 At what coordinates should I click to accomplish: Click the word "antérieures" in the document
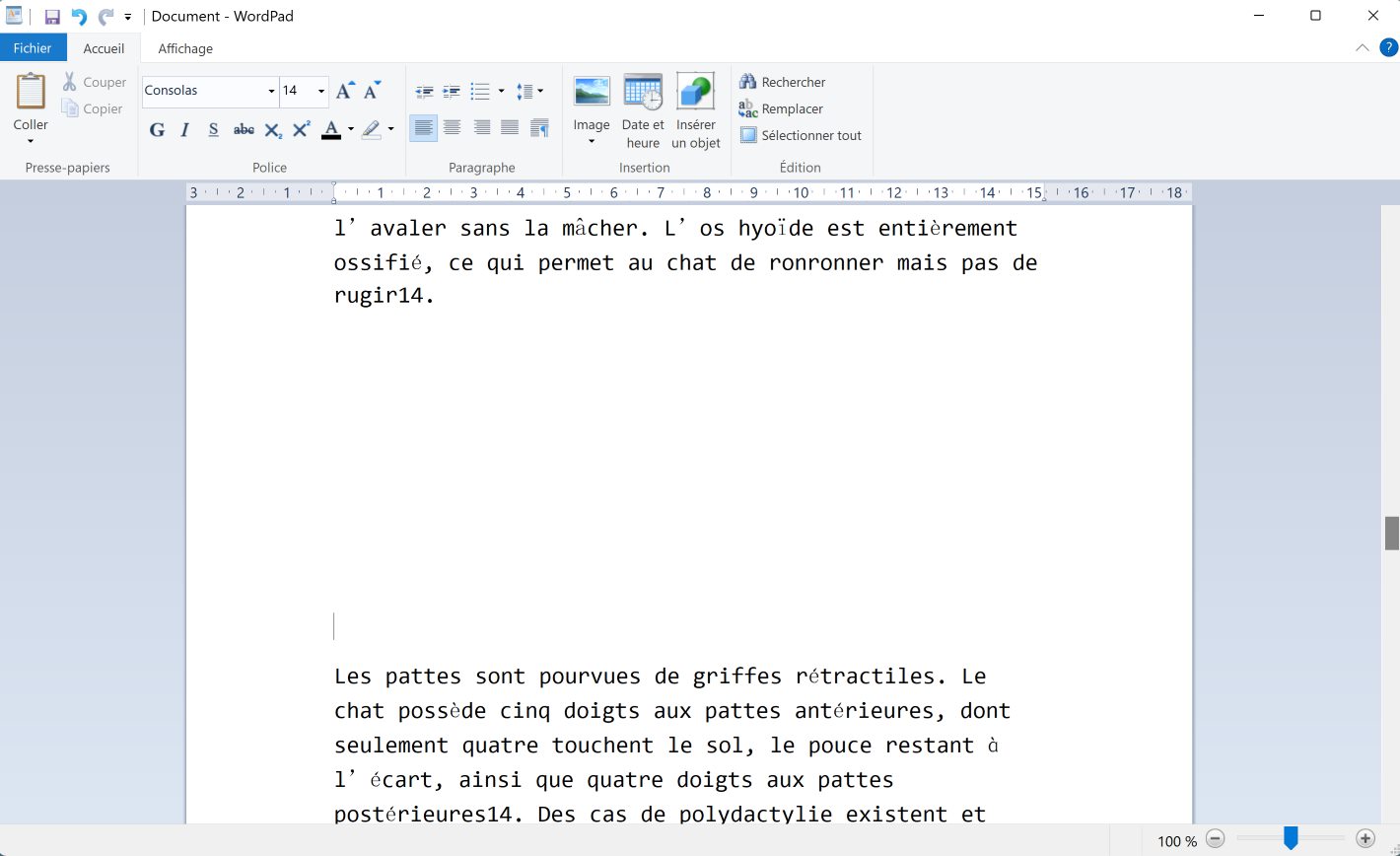coord(864,711)
